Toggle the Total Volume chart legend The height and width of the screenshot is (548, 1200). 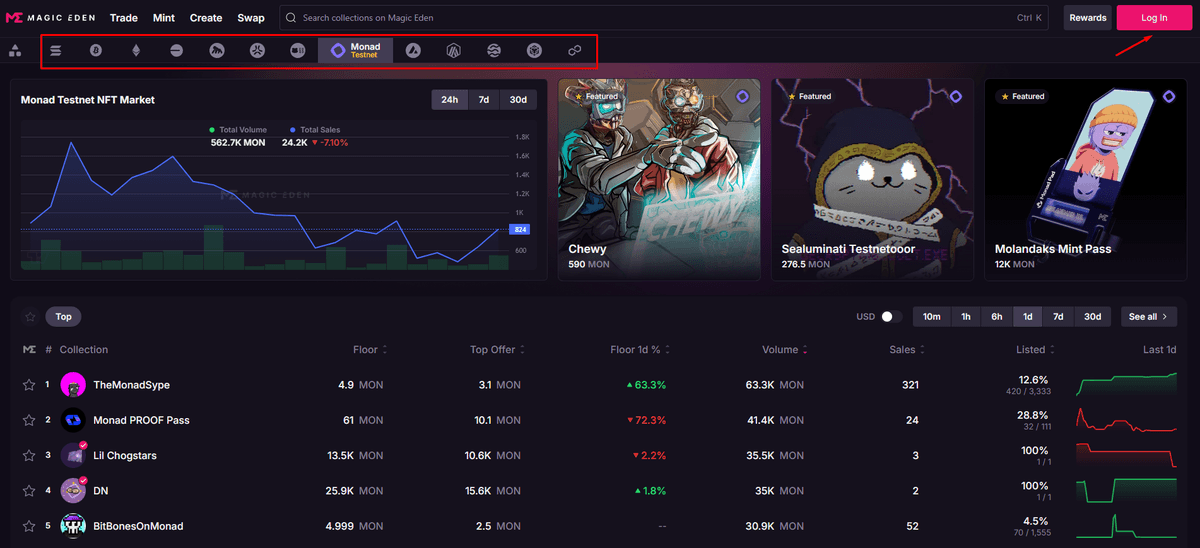tap(238, 130)
